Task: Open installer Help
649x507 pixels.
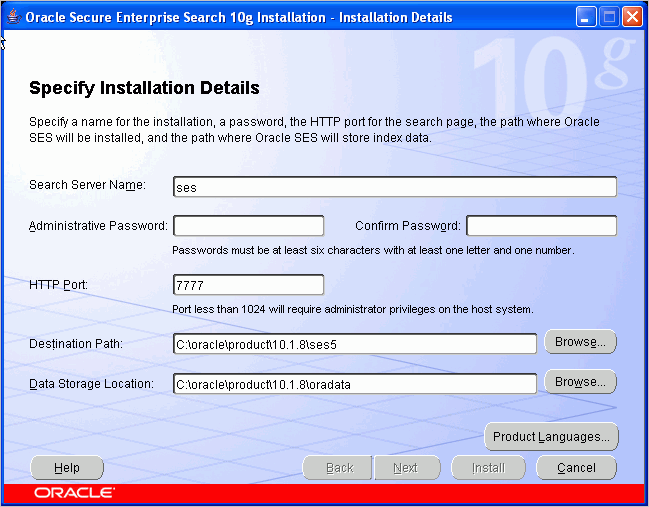Action: click(67, 468)
